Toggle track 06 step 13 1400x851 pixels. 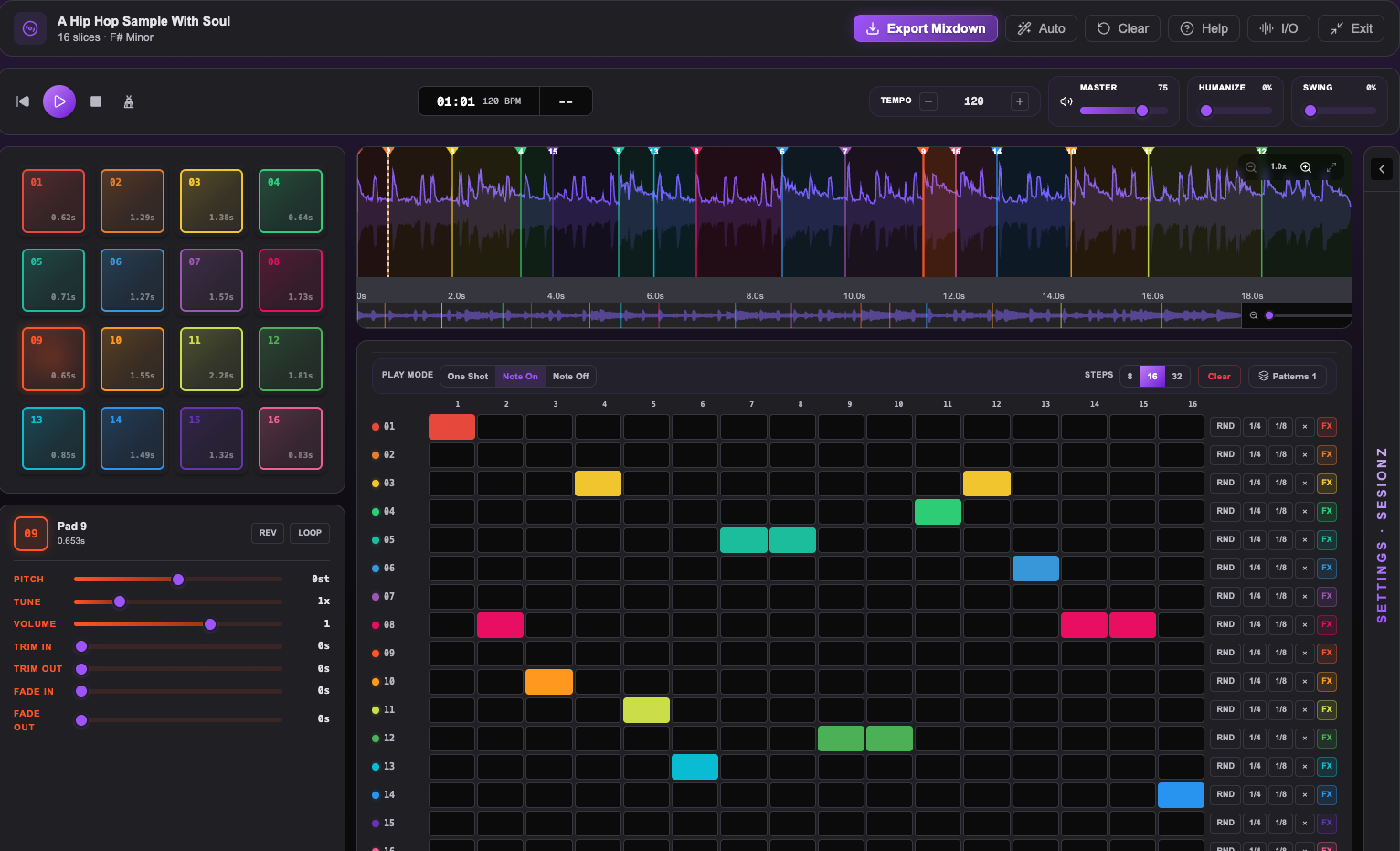point(1035,569)
